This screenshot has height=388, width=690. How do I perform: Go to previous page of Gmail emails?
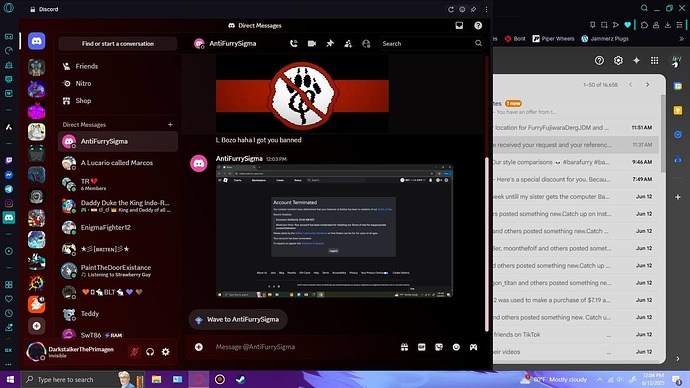(631, 84)
